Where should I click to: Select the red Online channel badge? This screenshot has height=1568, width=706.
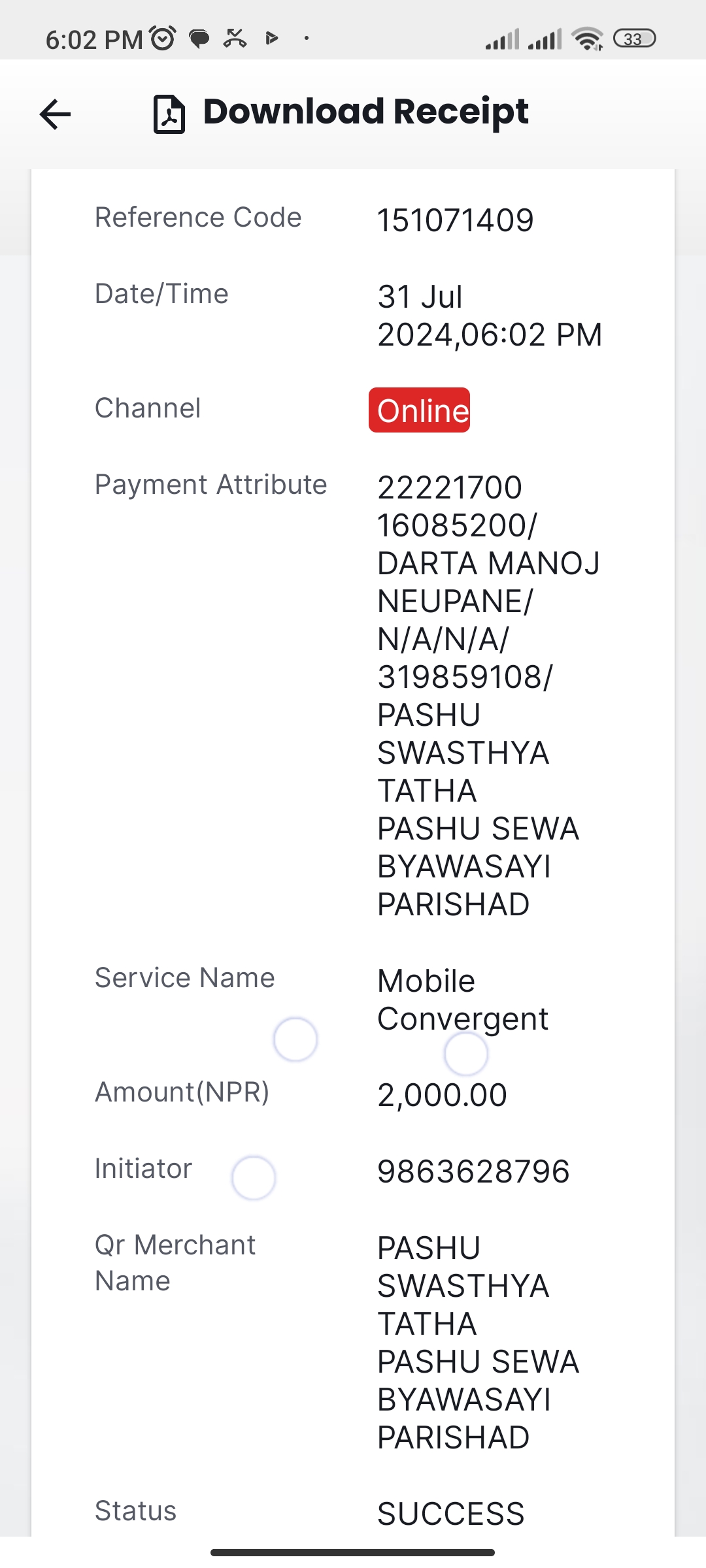click(x=420, y=410)
